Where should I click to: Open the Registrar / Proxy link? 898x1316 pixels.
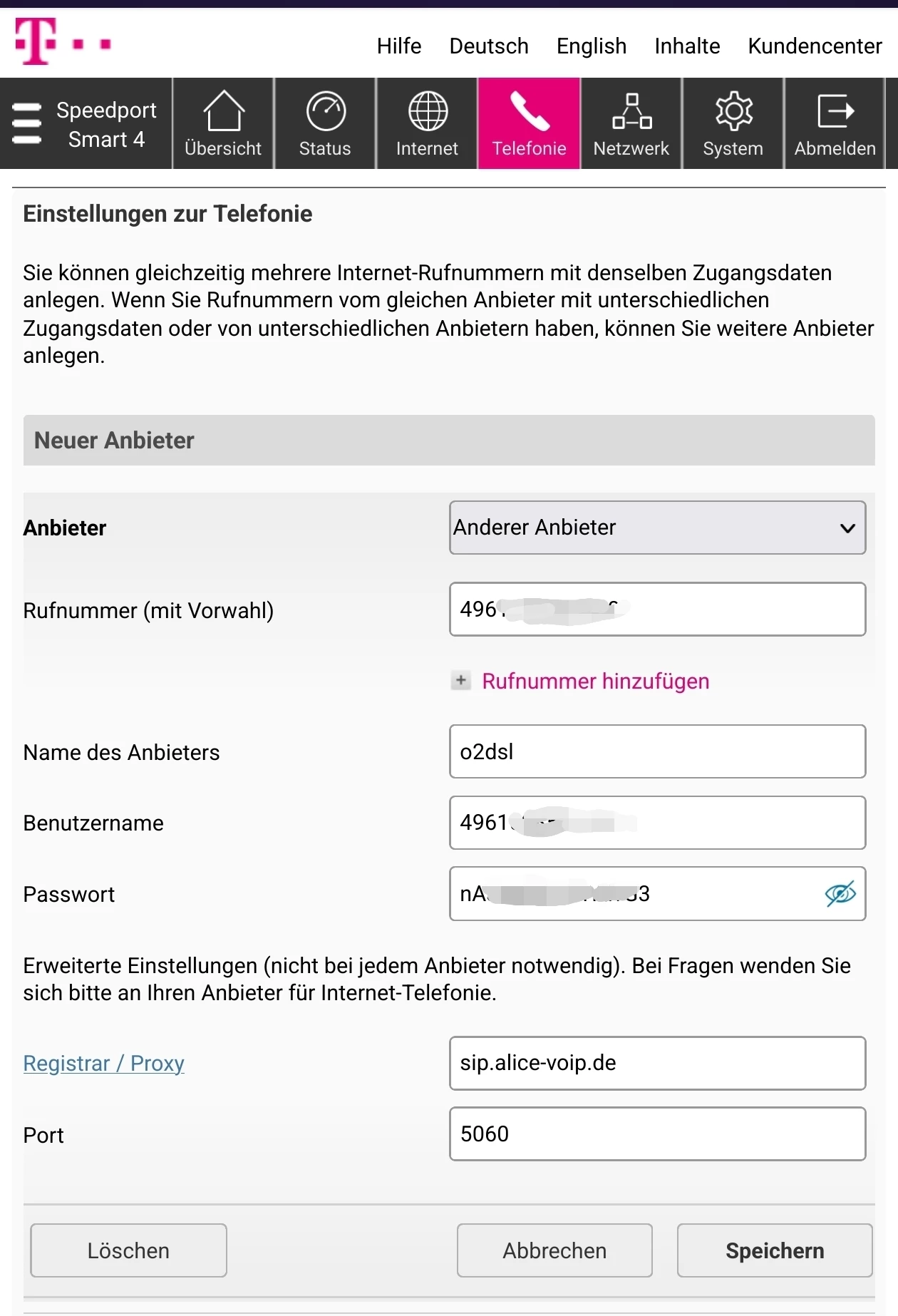(104, 1063)
